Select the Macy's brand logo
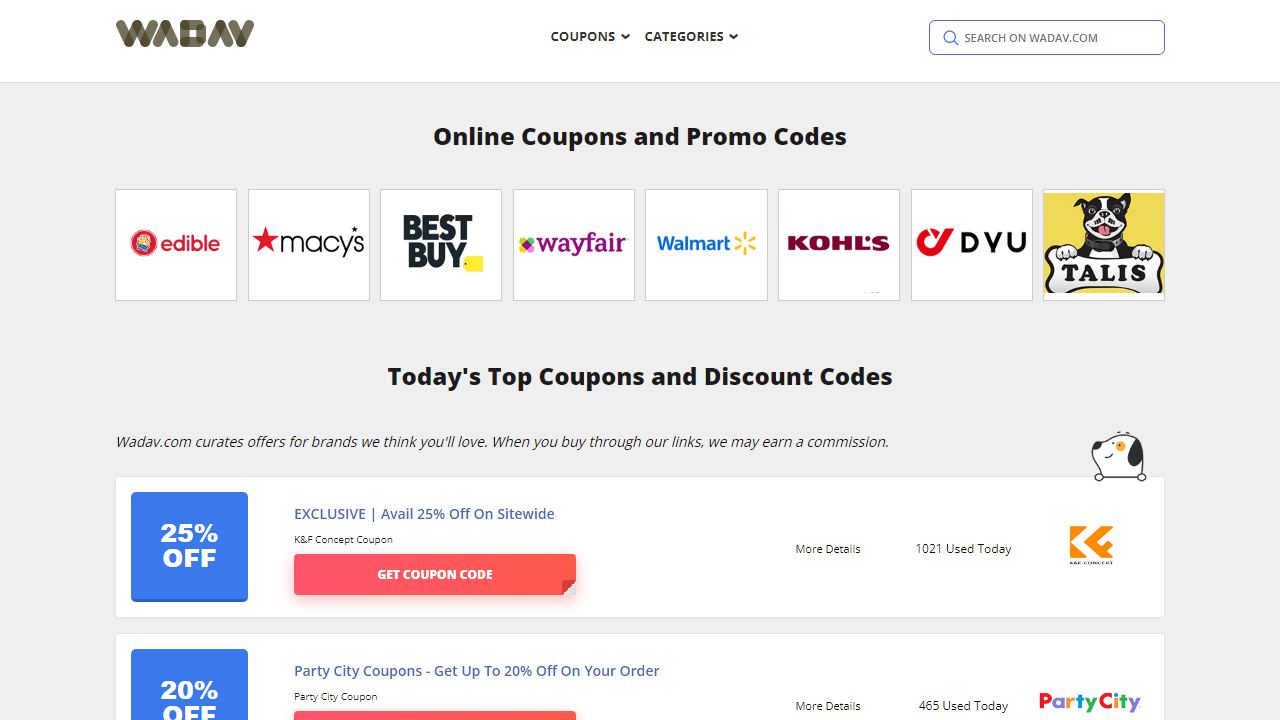Image resolution: width=1280 pixels, height=720 pixels. coord(308,244)
